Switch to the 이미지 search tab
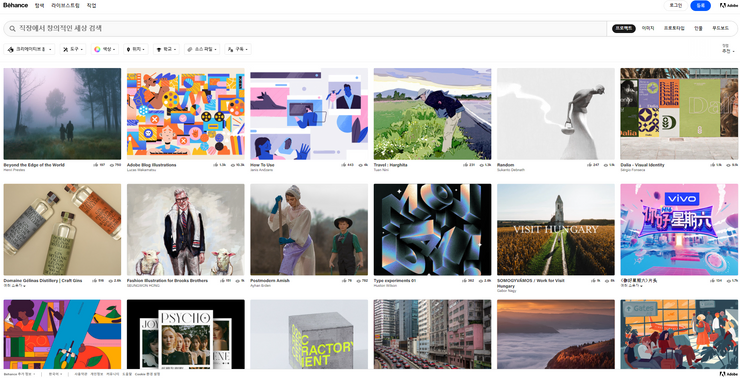 pos(648,29)
